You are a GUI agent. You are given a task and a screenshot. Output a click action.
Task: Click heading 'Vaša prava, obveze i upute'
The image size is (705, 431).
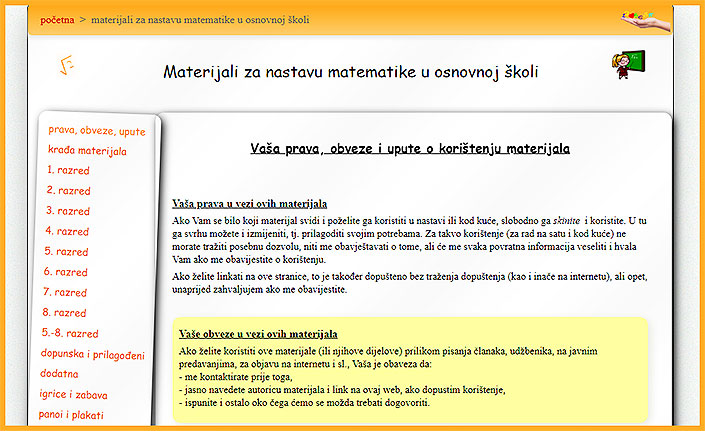click(x=410, y=148)
